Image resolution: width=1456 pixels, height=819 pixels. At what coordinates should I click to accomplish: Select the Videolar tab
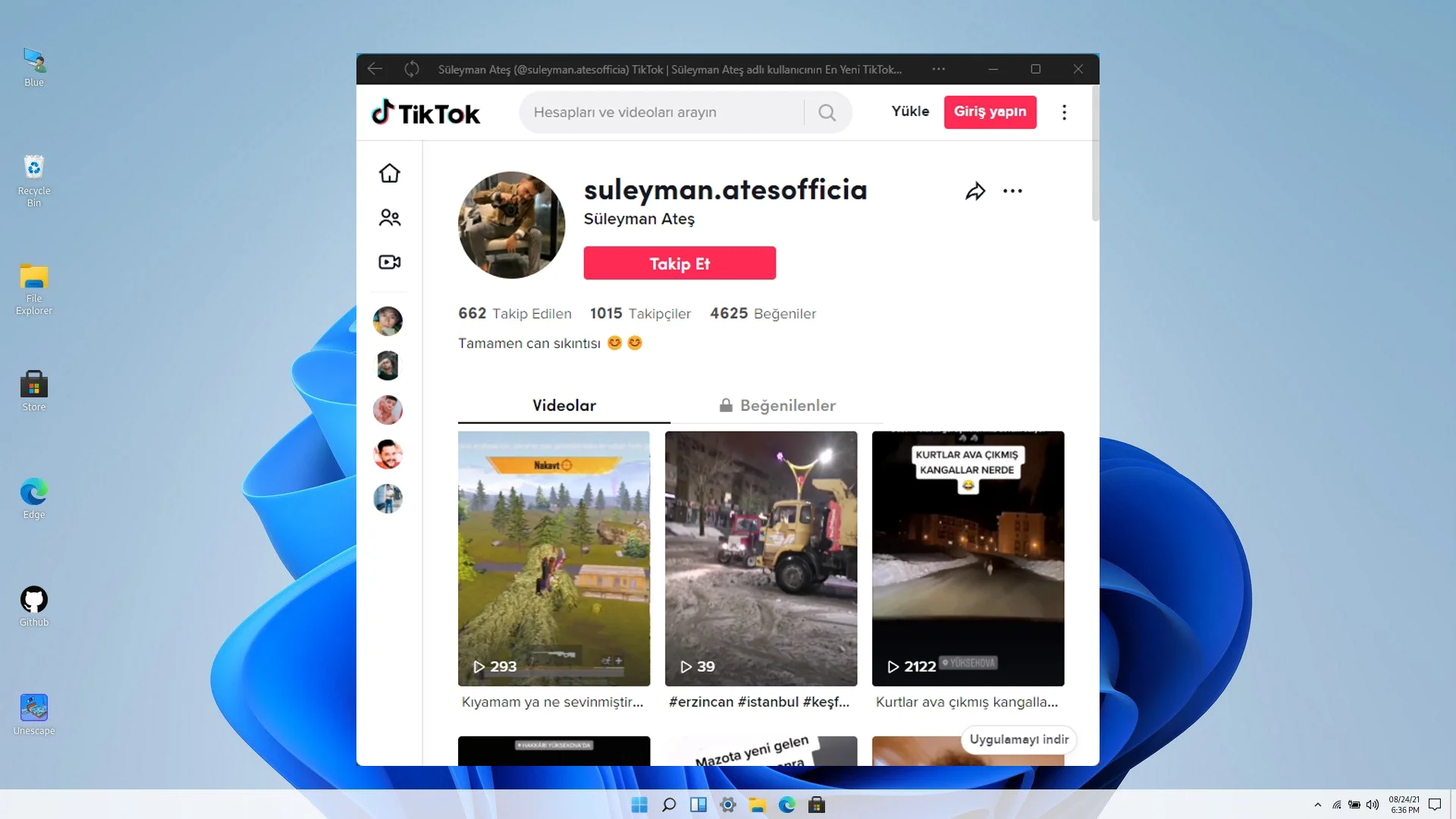[563, 406]
